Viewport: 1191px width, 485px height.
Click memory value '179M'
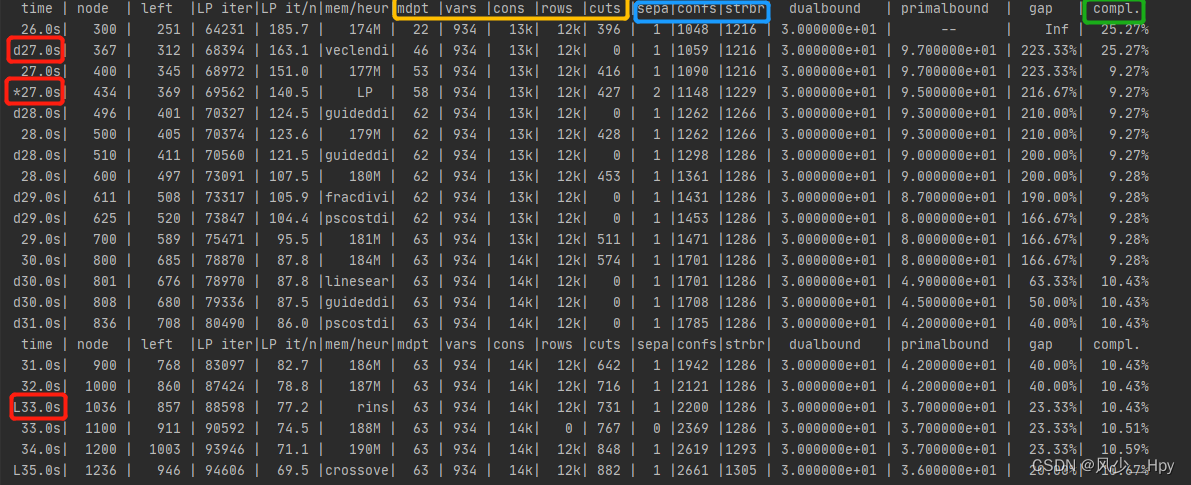(x=365, y=134)
